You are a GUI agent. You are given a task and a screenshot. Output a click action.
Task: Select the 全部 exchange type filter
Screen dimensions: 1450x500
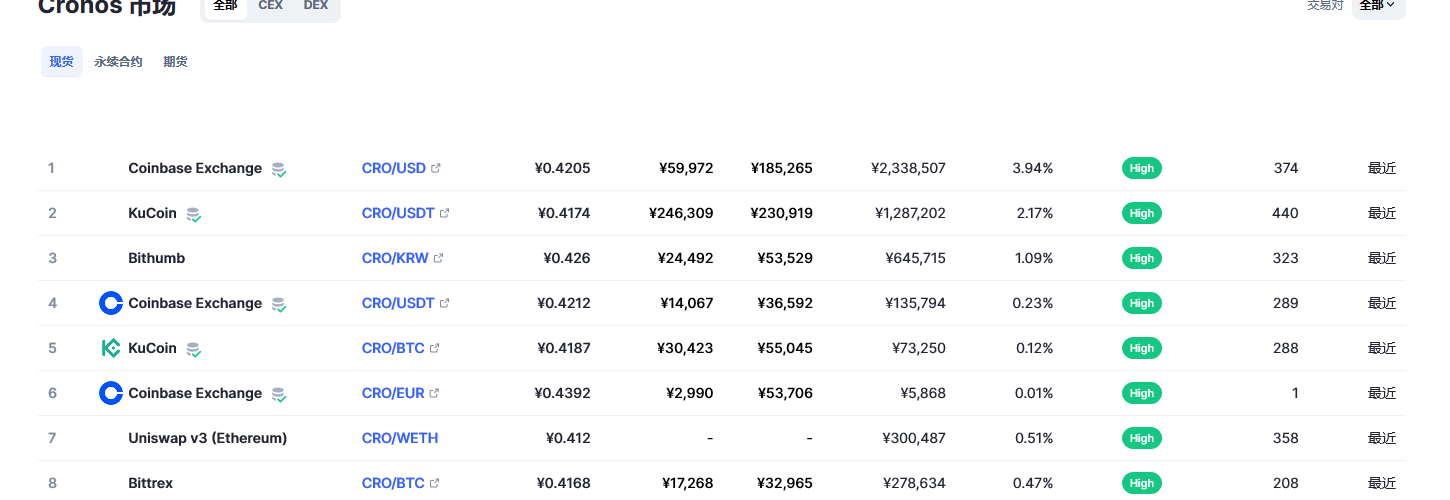226,6
